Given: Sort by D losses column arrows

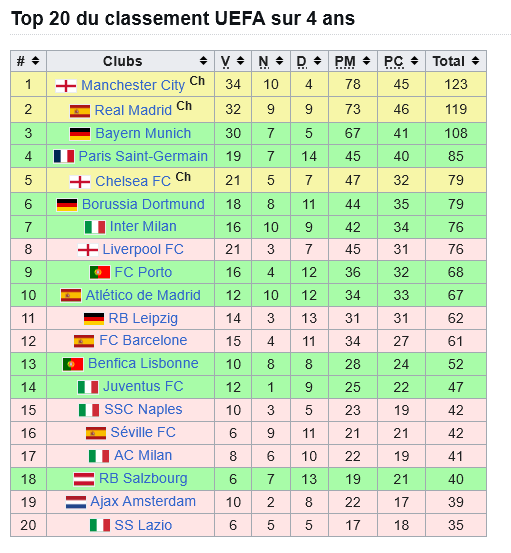Looking at the screenshot, I should (317, 61).
